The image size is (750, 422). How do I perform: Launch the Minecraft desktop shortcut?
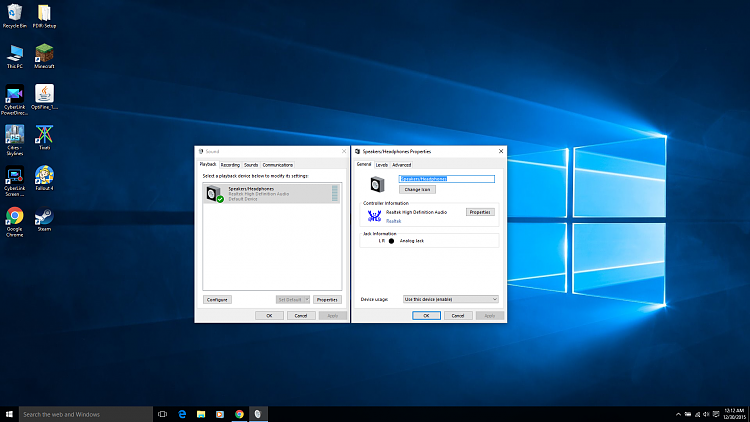pos(44,56)
